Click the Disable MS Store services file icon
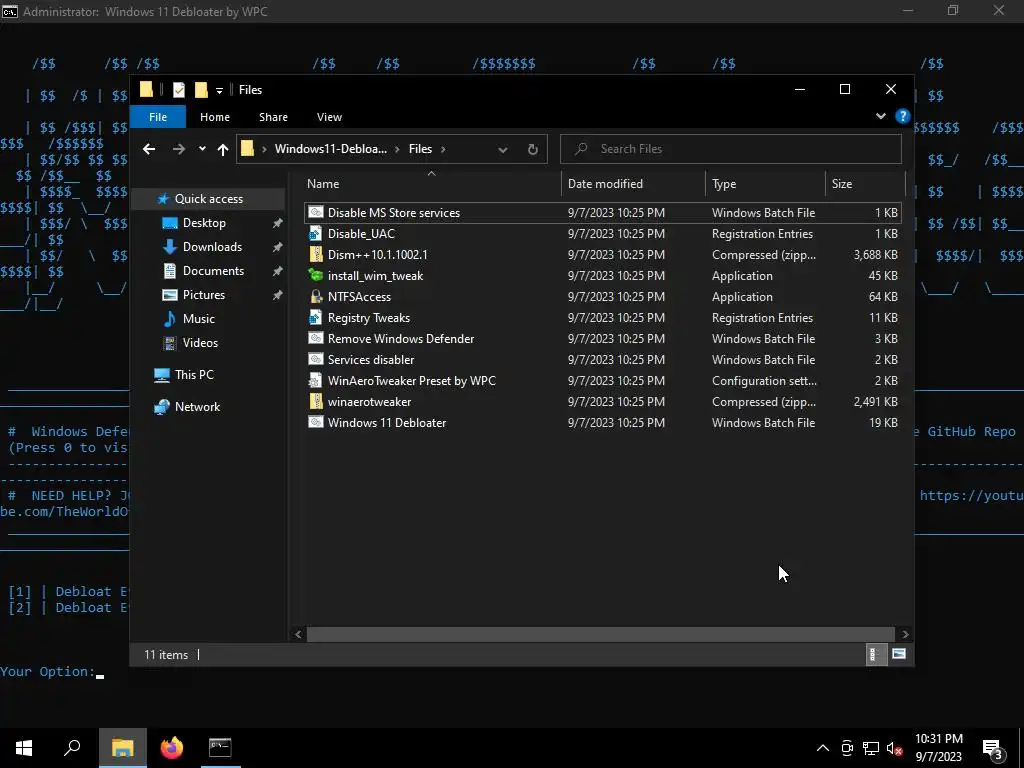 pyautogui.click(x=315, y=212)
